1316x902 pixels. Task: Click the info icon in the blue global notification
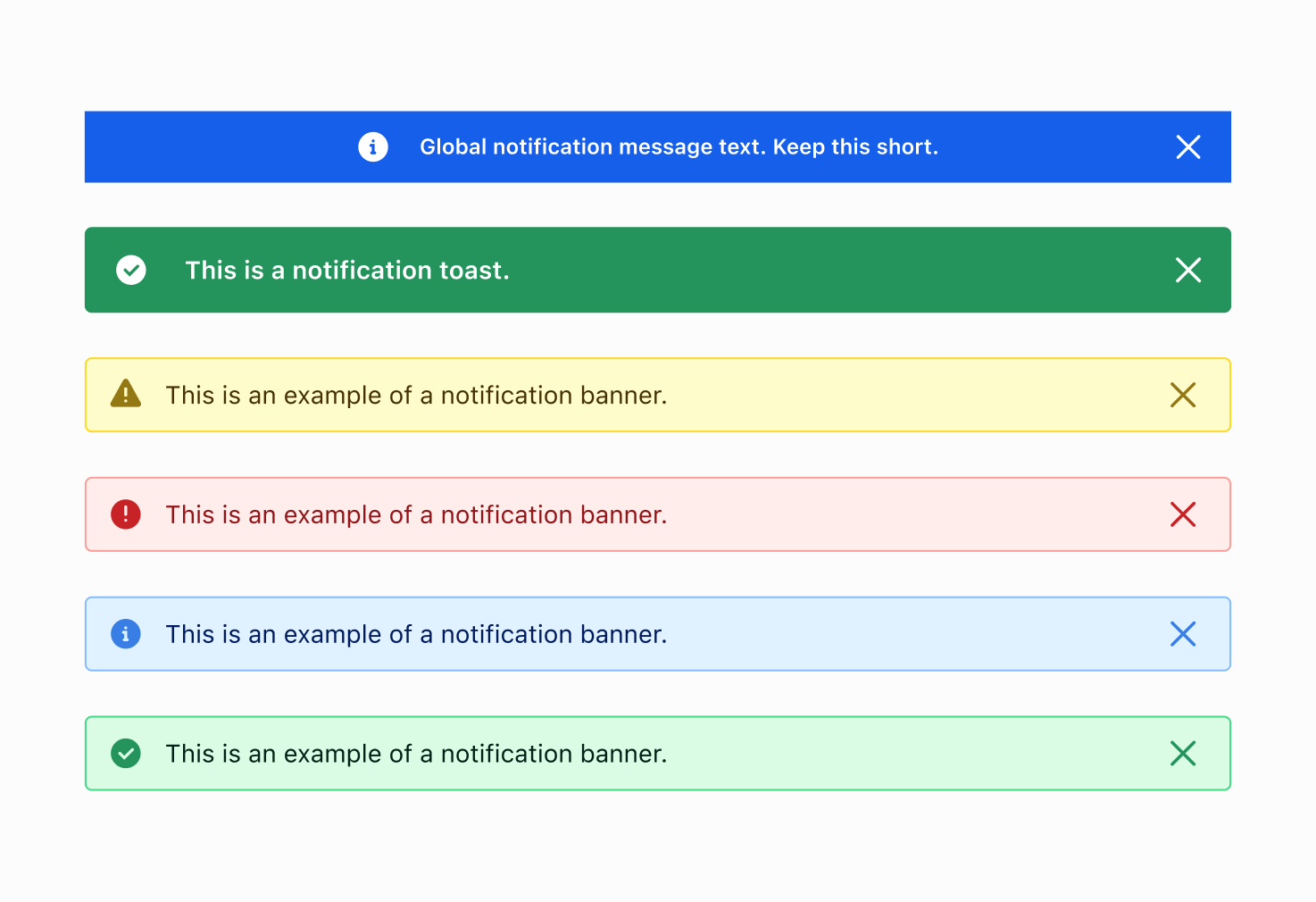click(373, 146)
